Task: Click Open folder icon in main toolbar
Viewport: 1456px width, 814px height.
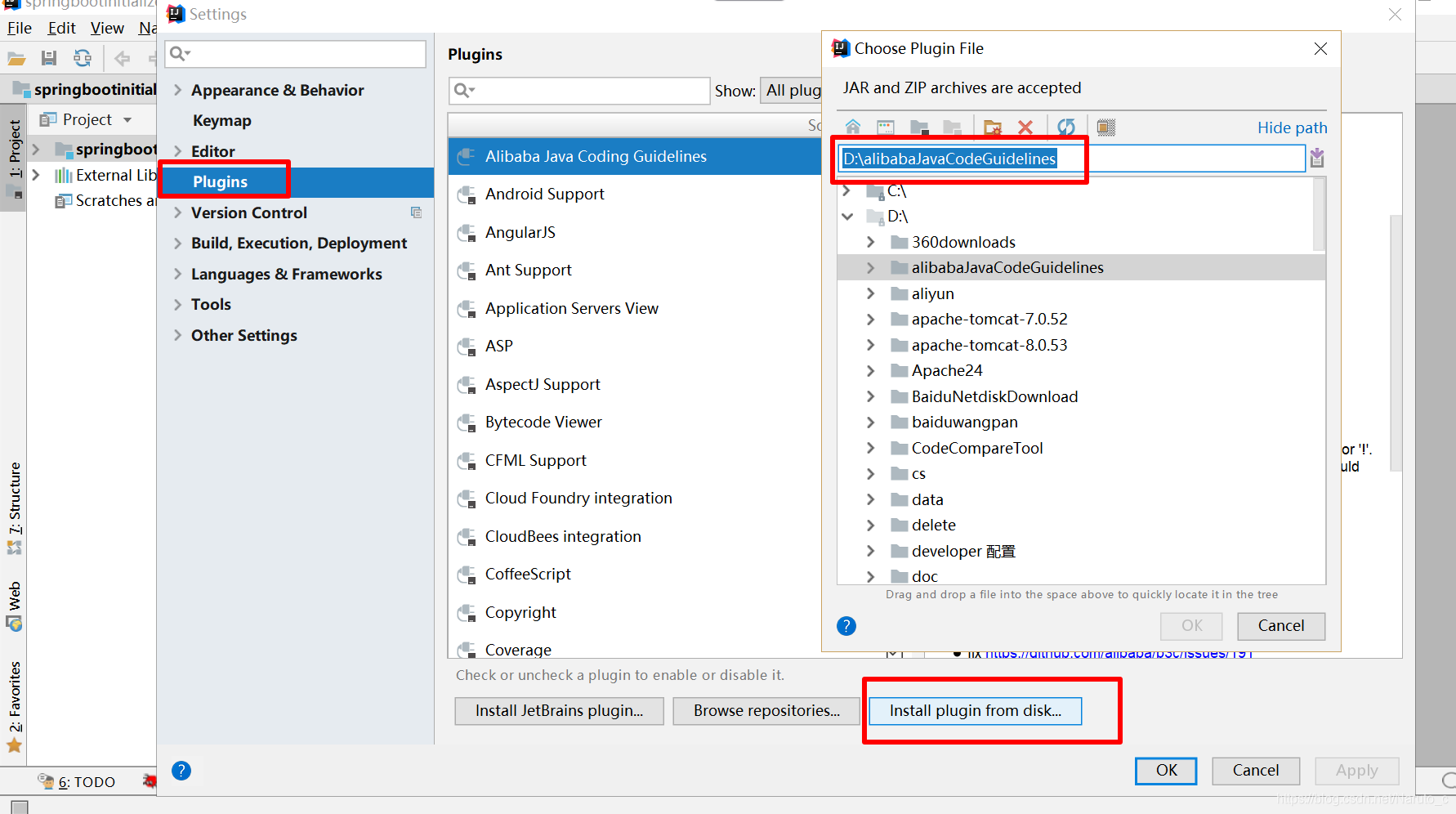Action: 16,58
